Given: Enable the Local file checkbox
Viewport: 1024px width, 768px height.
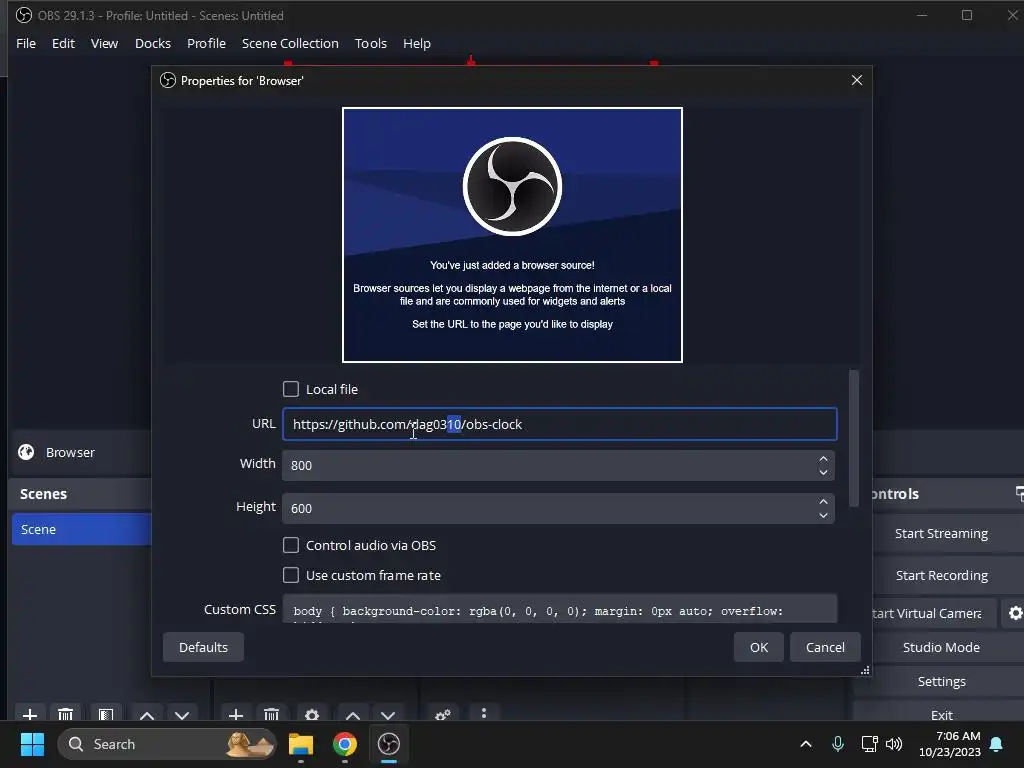Looking at the screenshot, I should [x=291, y=389].
